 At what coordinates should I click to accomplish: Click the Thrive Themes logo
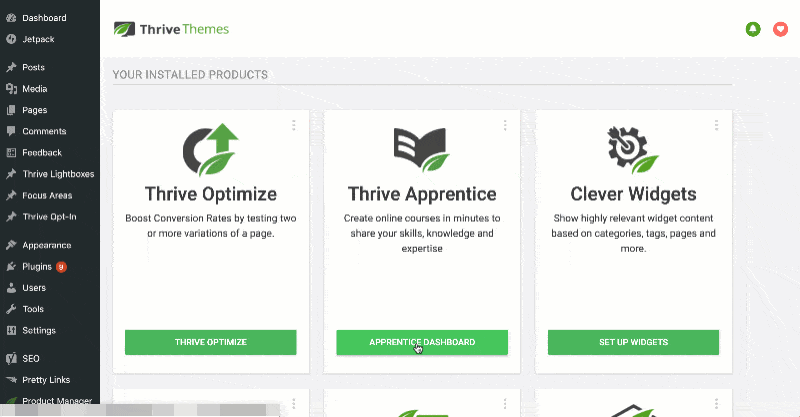pos(171,29)
